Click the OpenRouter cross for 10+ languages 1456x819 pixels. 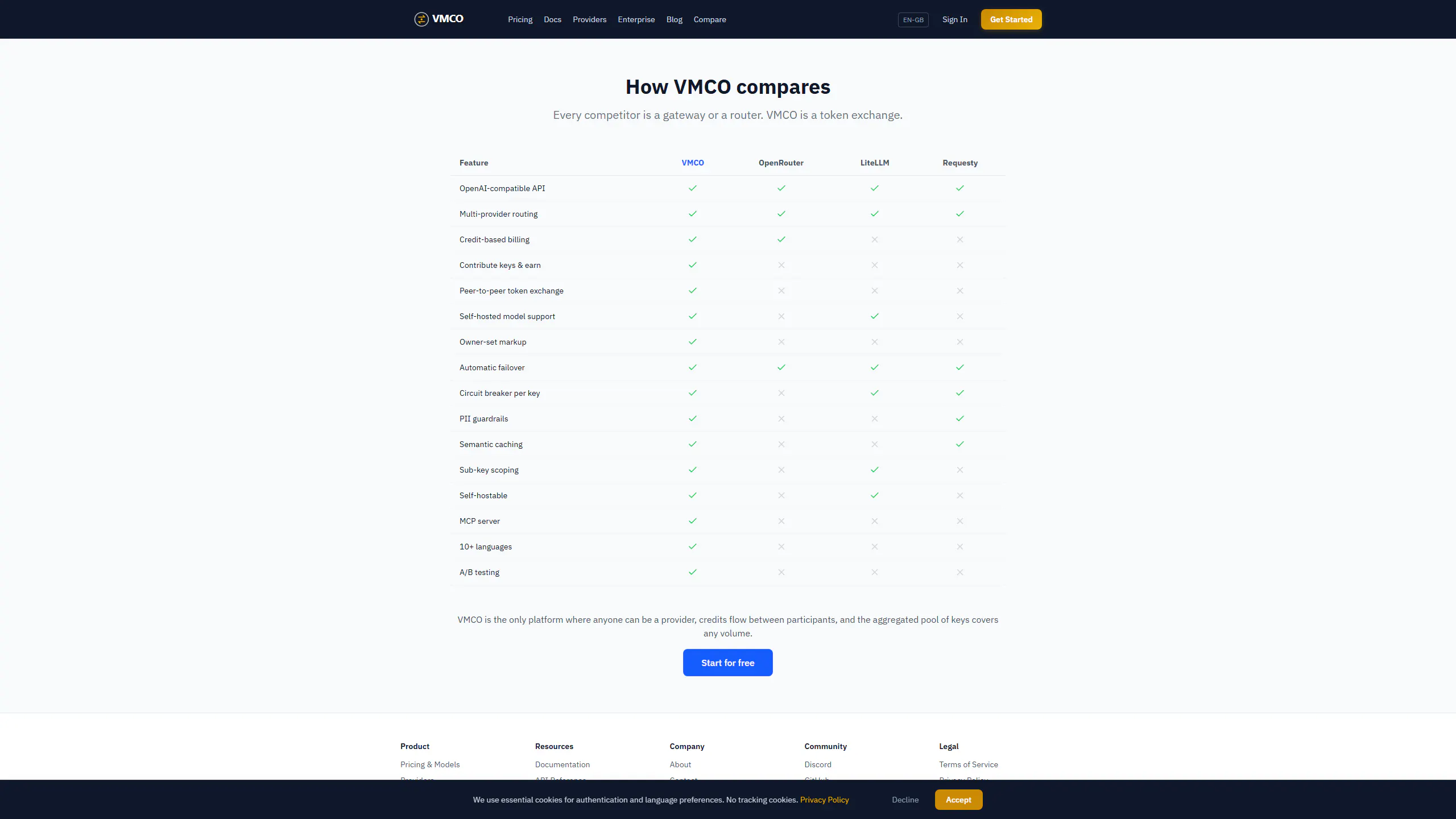pos(781,547)
